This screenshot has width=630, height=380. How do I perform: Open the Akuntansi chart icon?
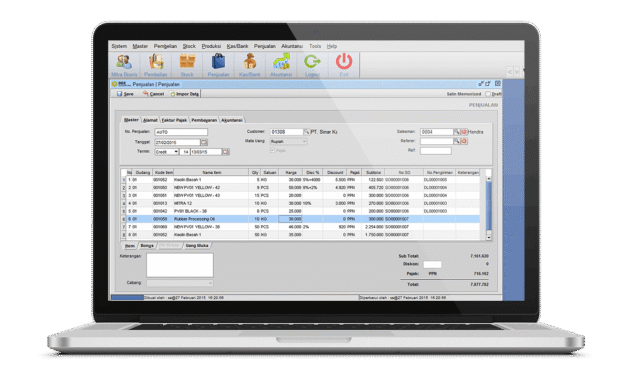[x=281, y=65]
